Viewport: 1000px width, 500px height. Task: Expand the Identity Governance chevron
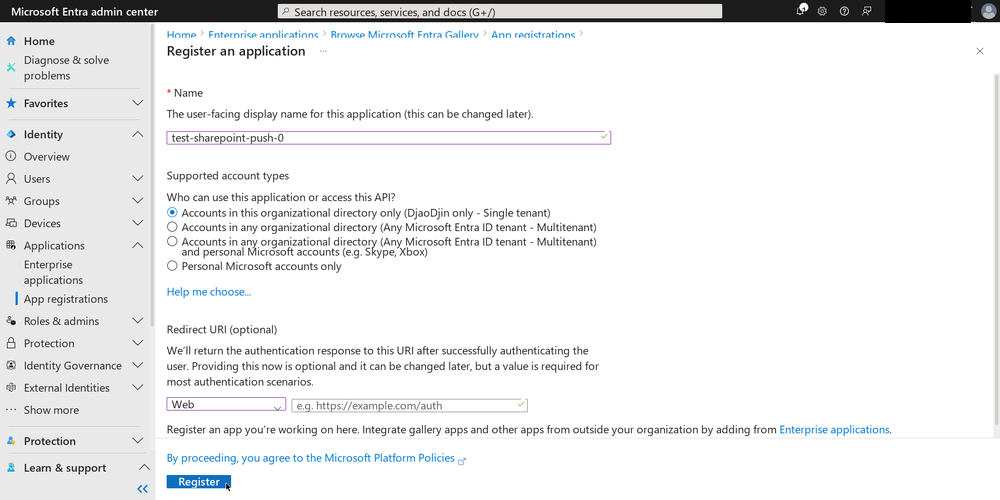[138, 365]
